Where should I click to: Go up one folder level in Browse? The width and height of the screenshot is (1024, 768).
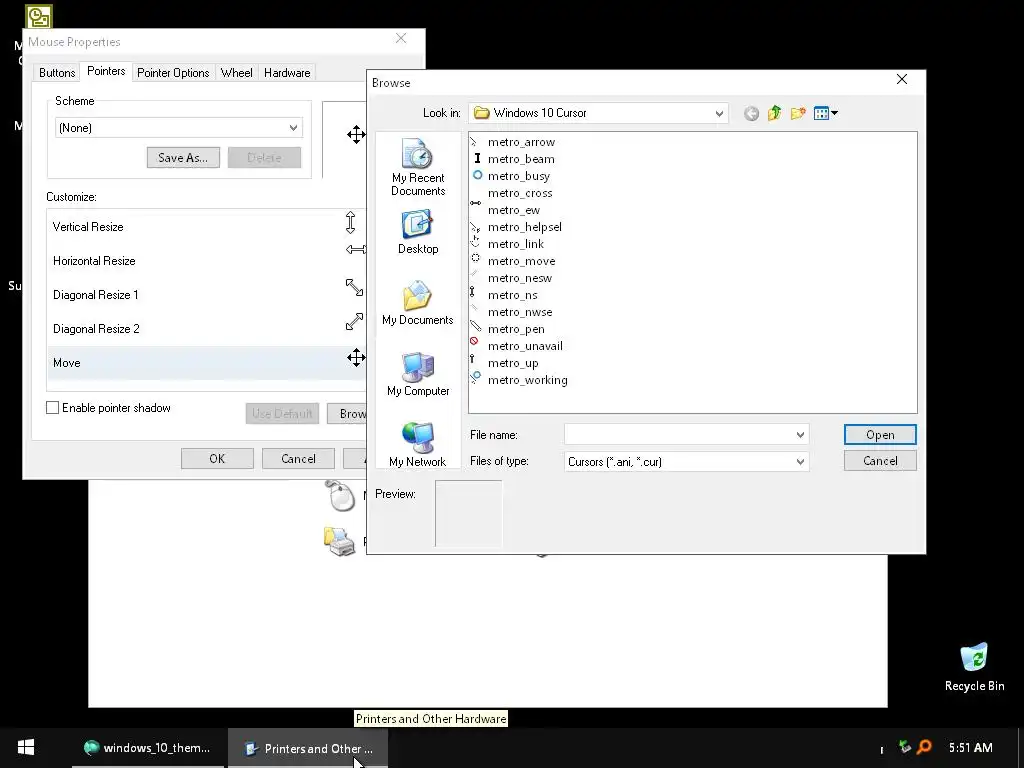pos(775,113)
